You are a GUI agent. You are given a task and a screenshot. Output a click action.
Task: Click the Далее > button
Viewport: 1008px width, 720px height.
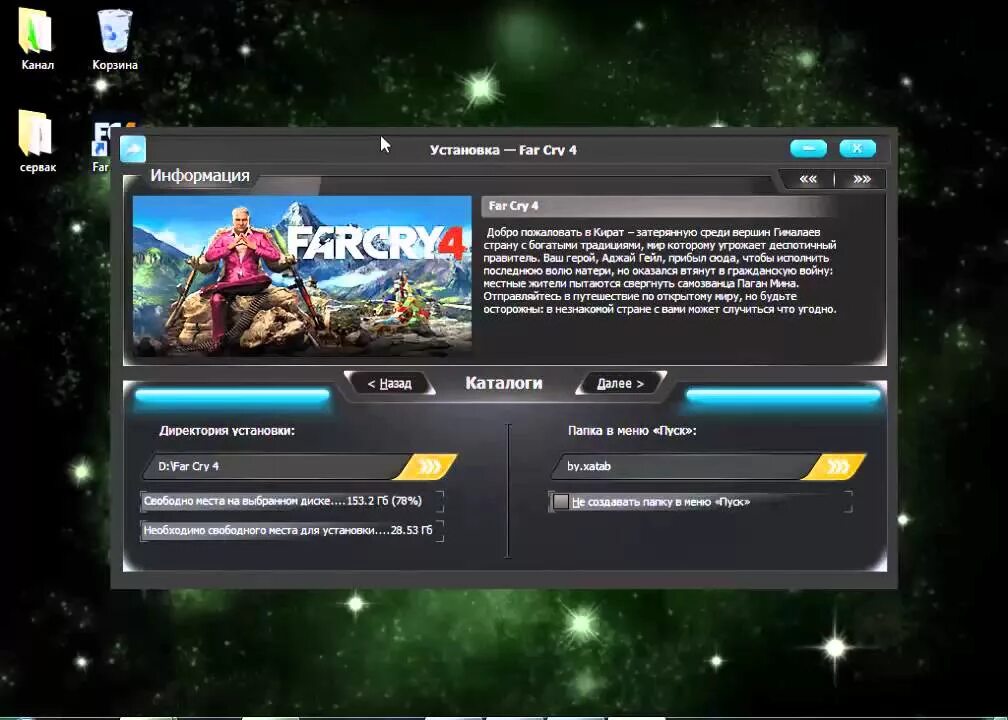point(621,384)
